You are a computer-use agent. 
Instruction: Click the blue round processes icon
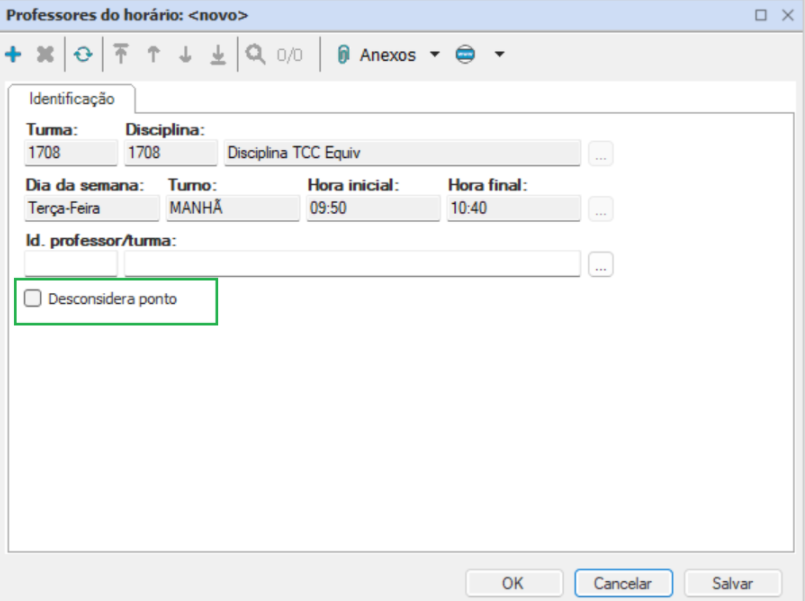point(465,54)
